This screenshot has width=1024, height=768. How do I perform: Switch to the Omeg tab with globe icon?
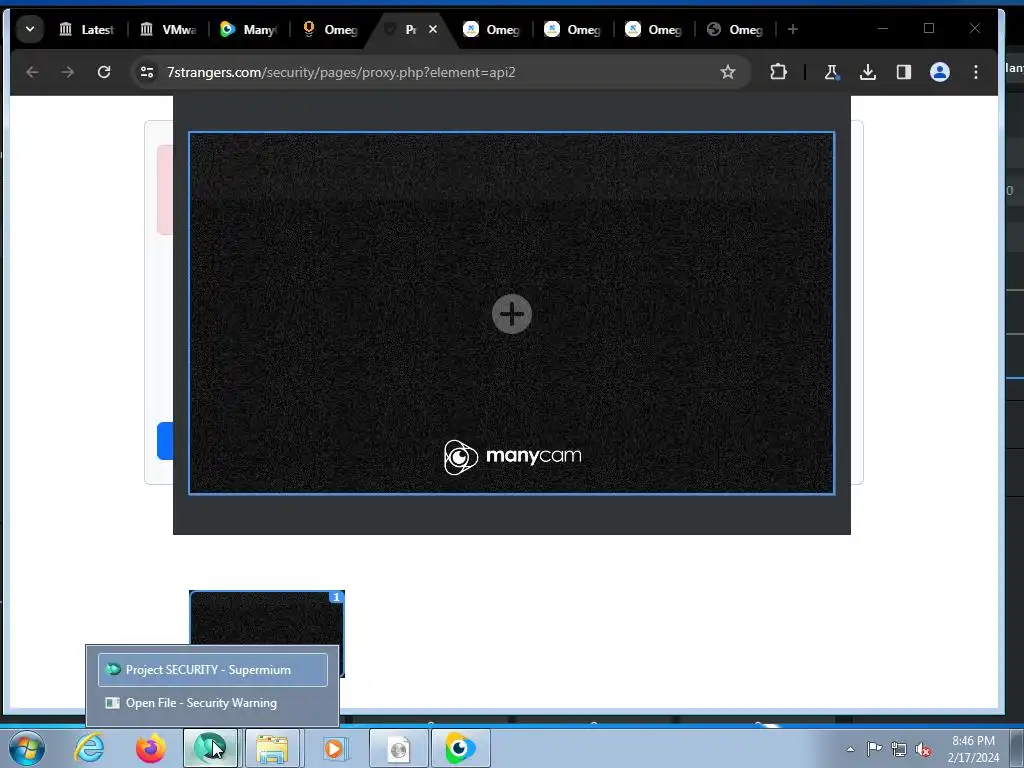click(735, 29)
